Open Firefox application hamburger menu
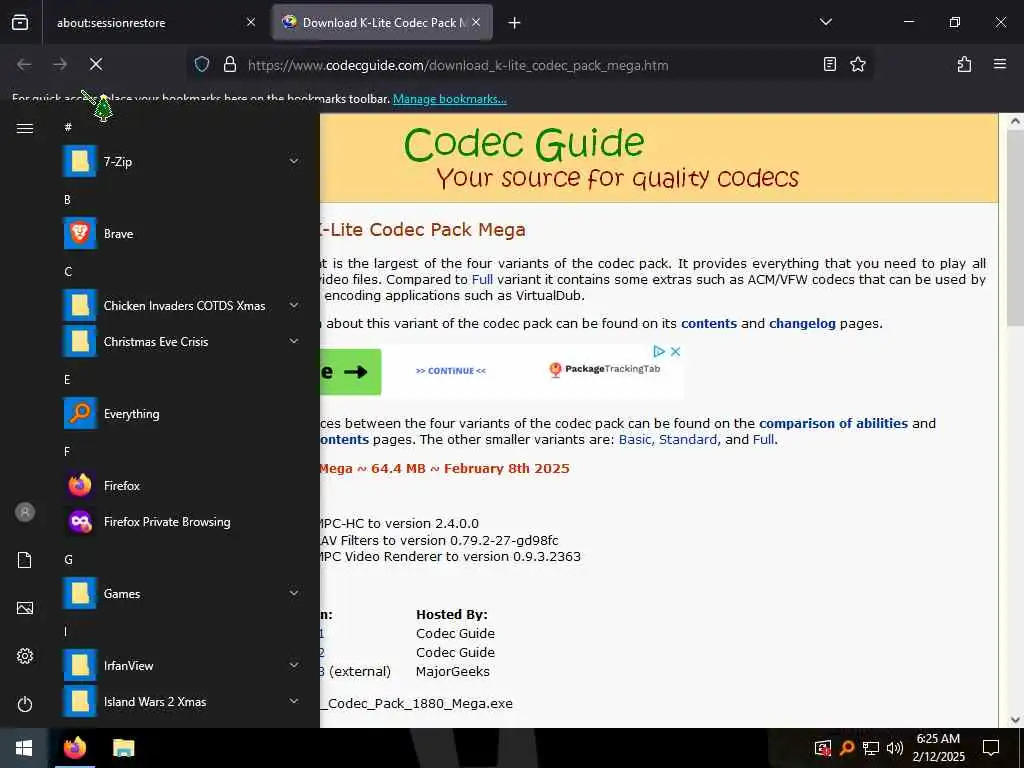The width and height of the screenshot is (1024, 768). coord(1000,64)
